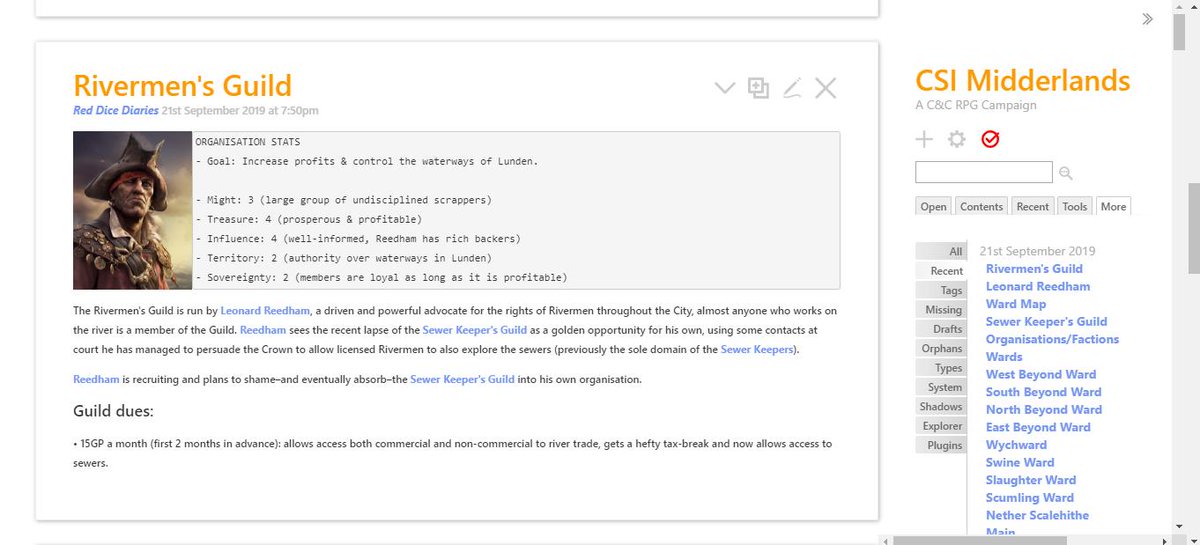Click the 21st September 2019 date heading
The height and width of the screenshot is (545, 1200).
(x=1037, y=251)
